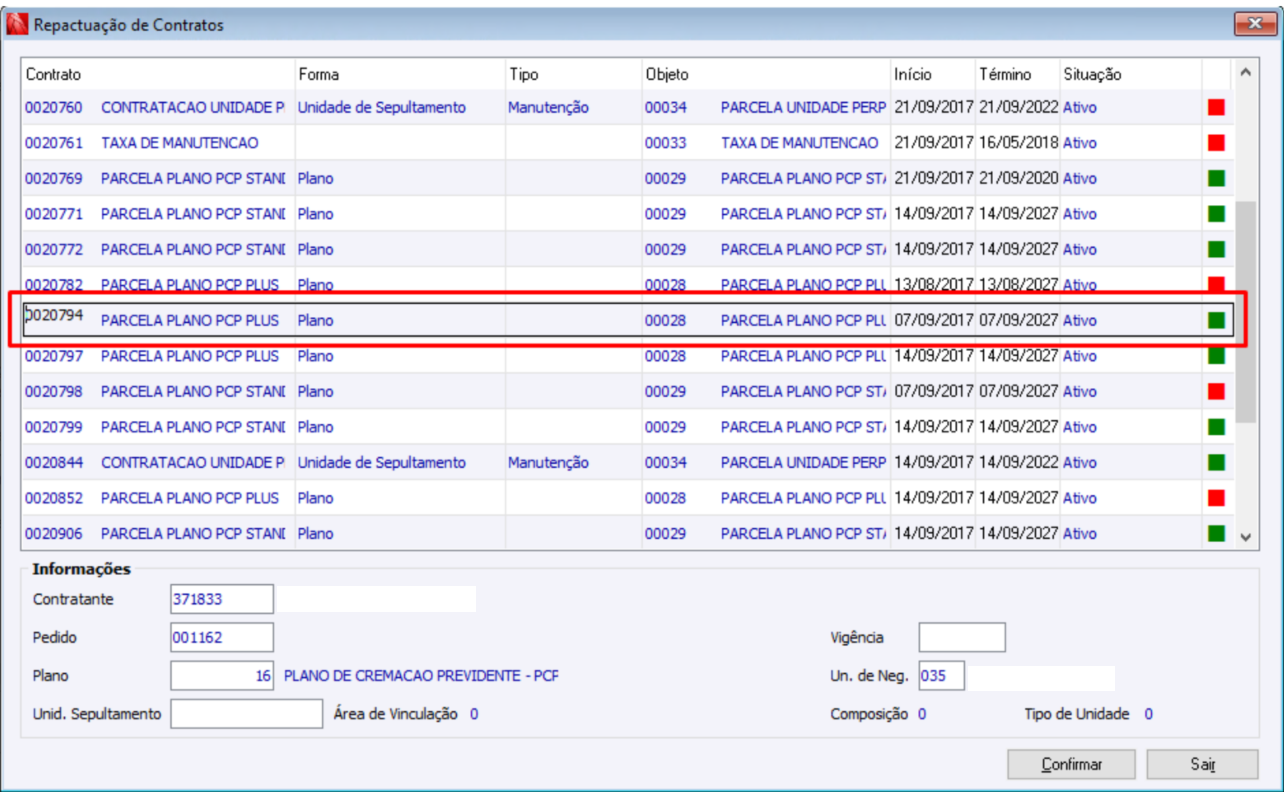Screen dimensions: 1284x792
Task: Click the green status square for contract 0020769
Action: click(x=1216, y=179)
